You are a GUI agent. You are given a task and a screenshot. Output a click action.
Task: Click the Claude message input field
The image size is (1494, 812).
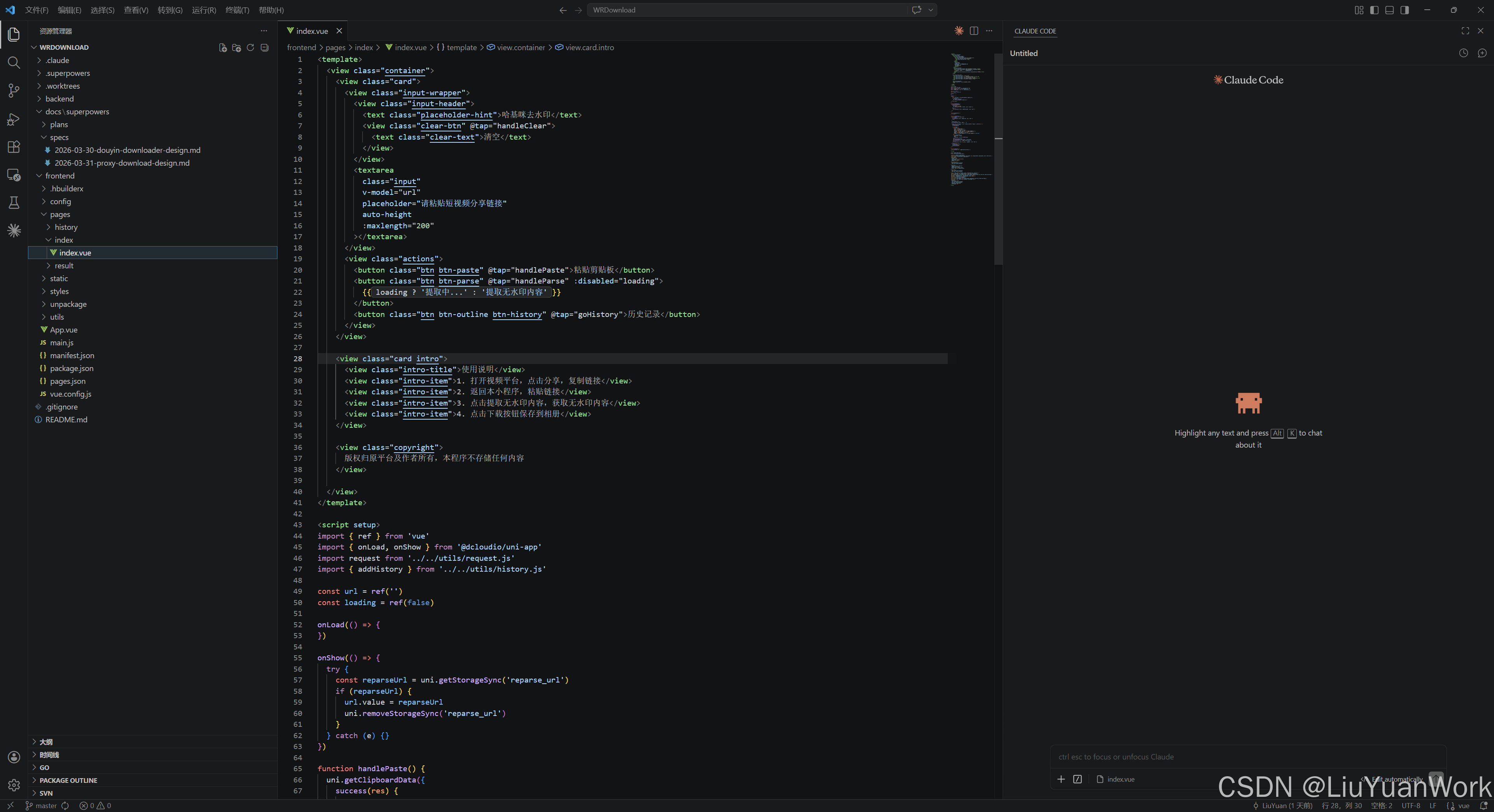coord(1248,756)
